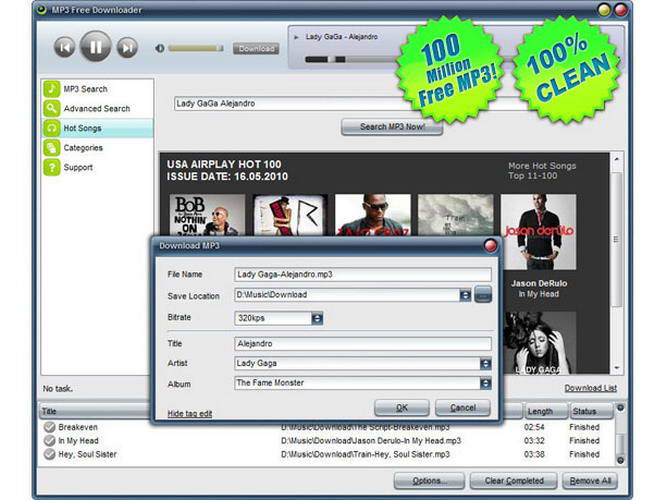This screenshot has height=500, width=666.
Task: Click the Advanced Search magnifier icon
Action: (x=51, y=108)
